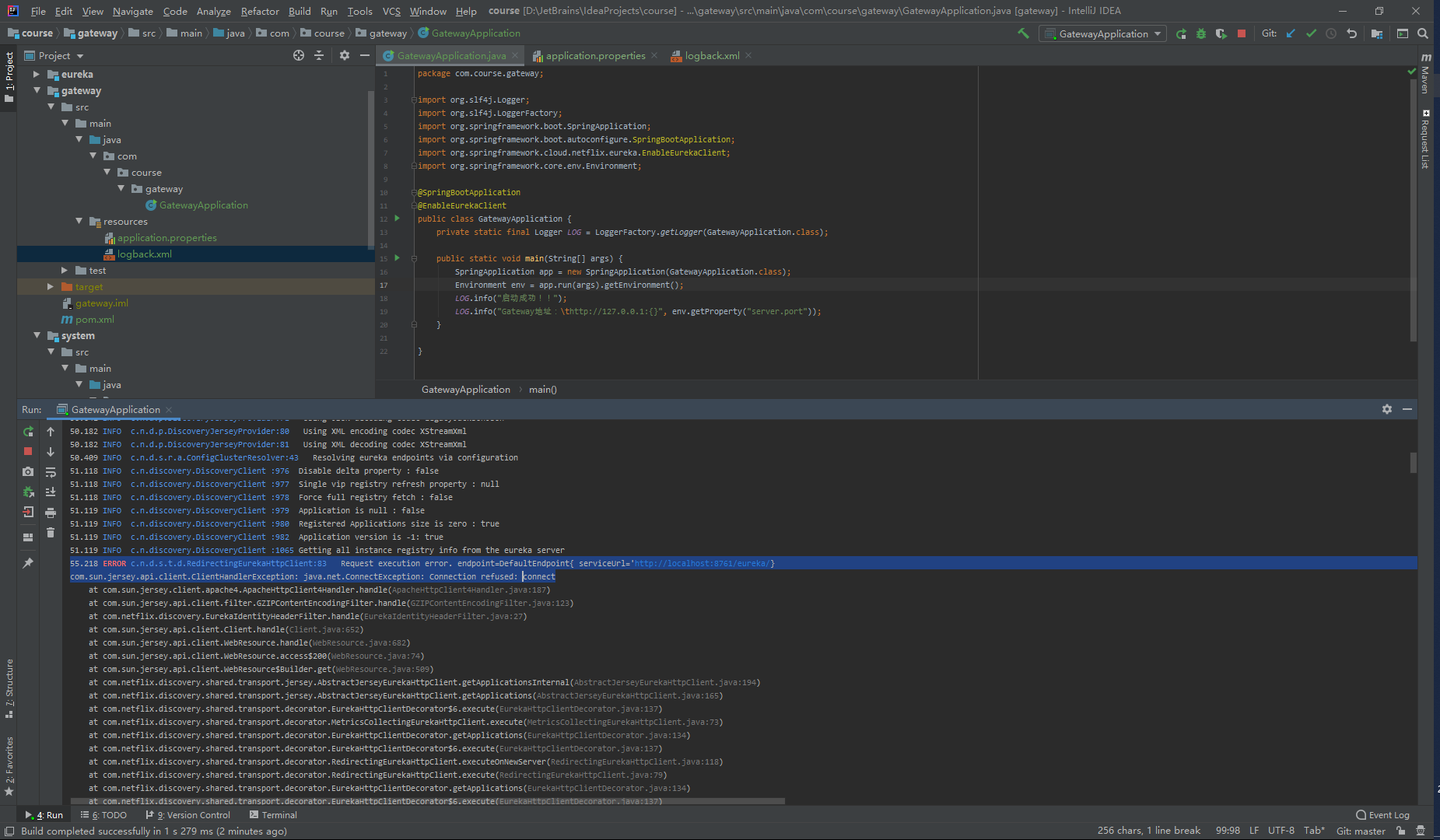Click the Git Revert undo arrow
This screenshot has height=840, width=1440.
pos(1351,33)
